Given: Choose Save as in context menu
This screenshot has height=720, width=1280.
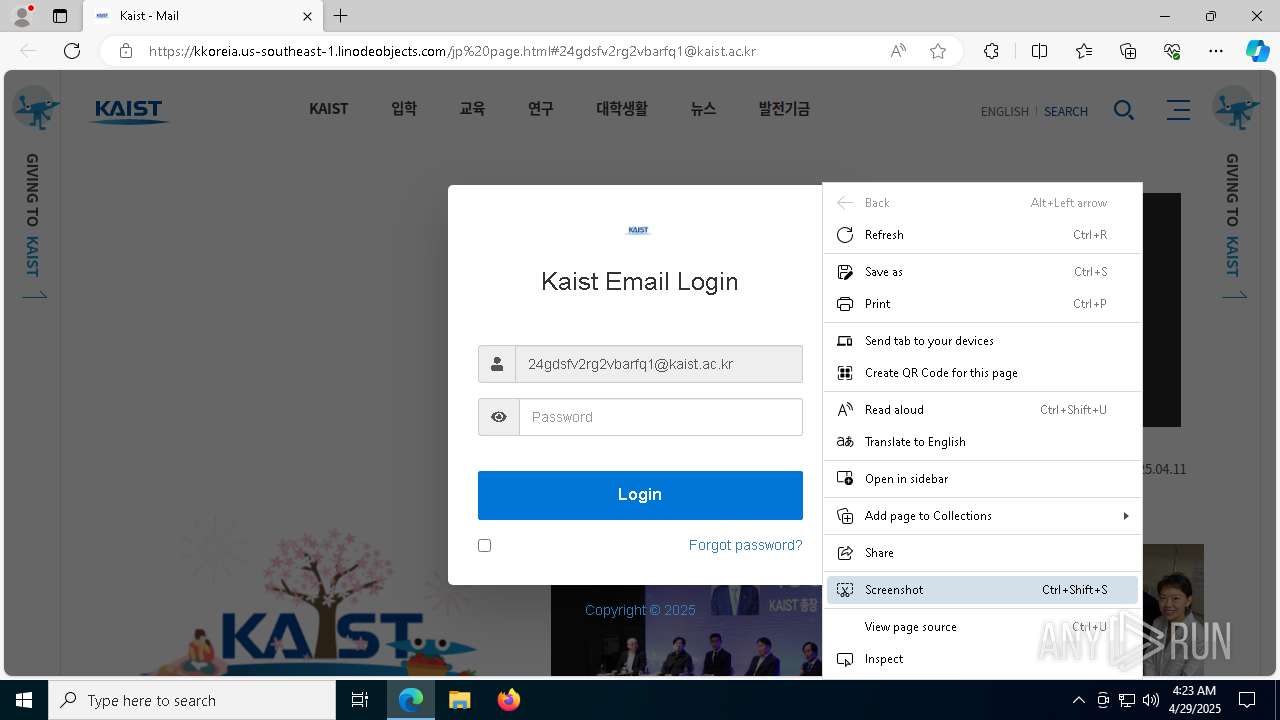Looking at the screenshot, I should [982, 272].
